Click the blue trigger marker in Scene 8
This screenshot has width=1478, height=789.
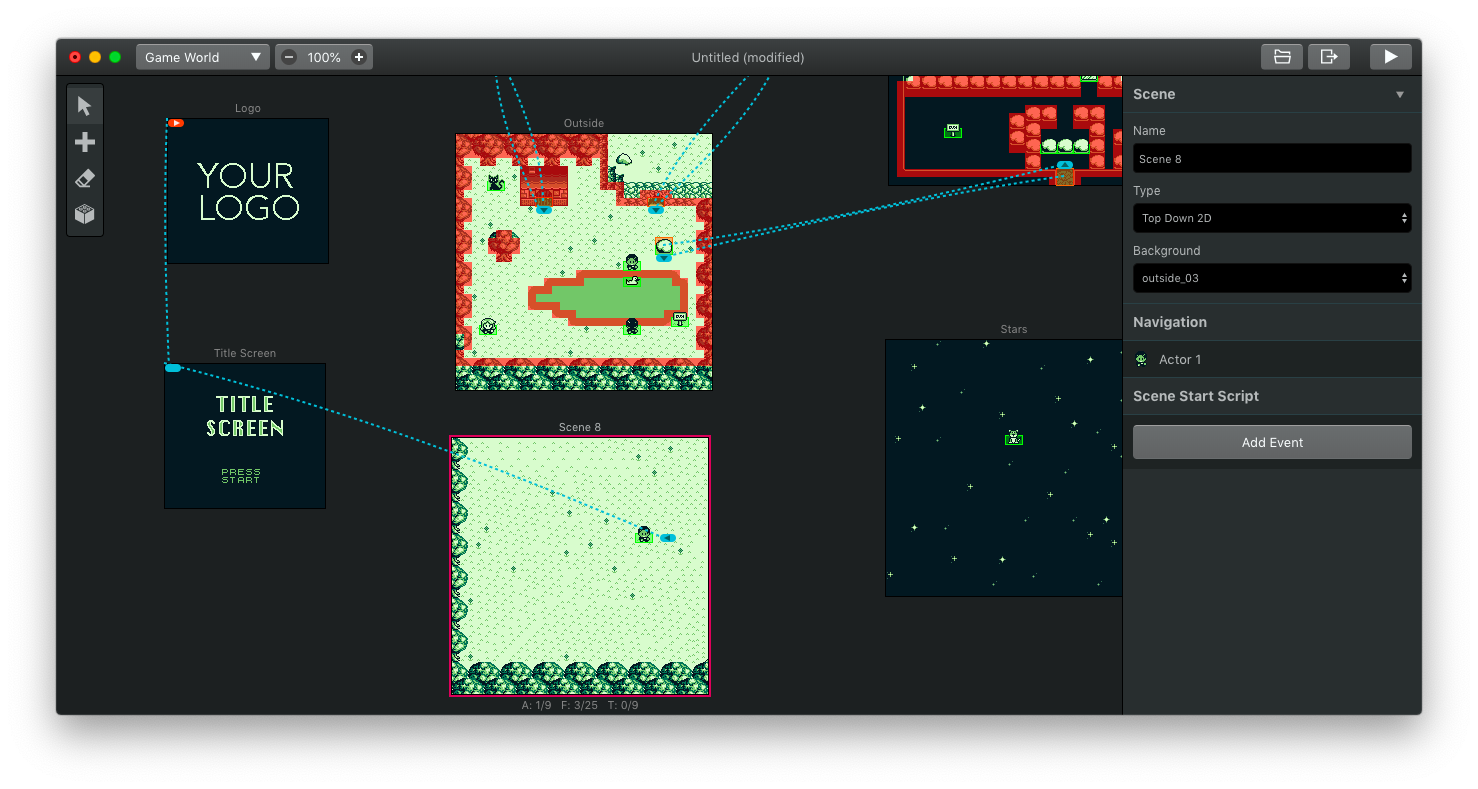[668, 538]
